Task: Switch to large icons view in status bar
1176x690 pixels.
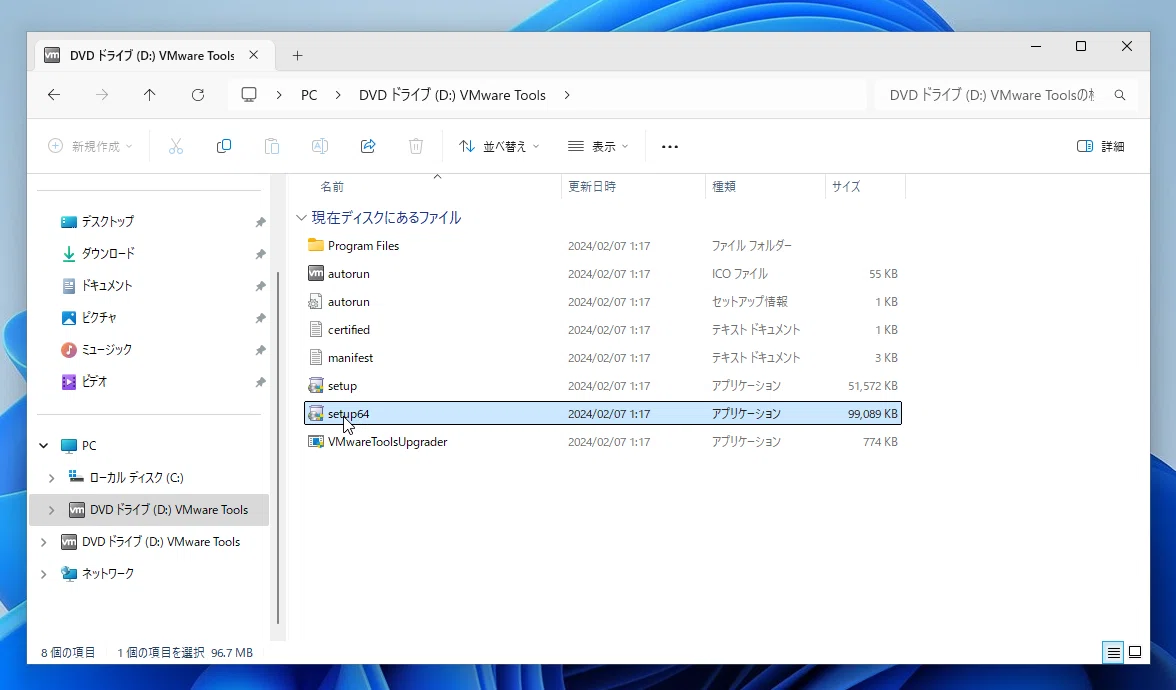Action: [x=1136, y=652]
